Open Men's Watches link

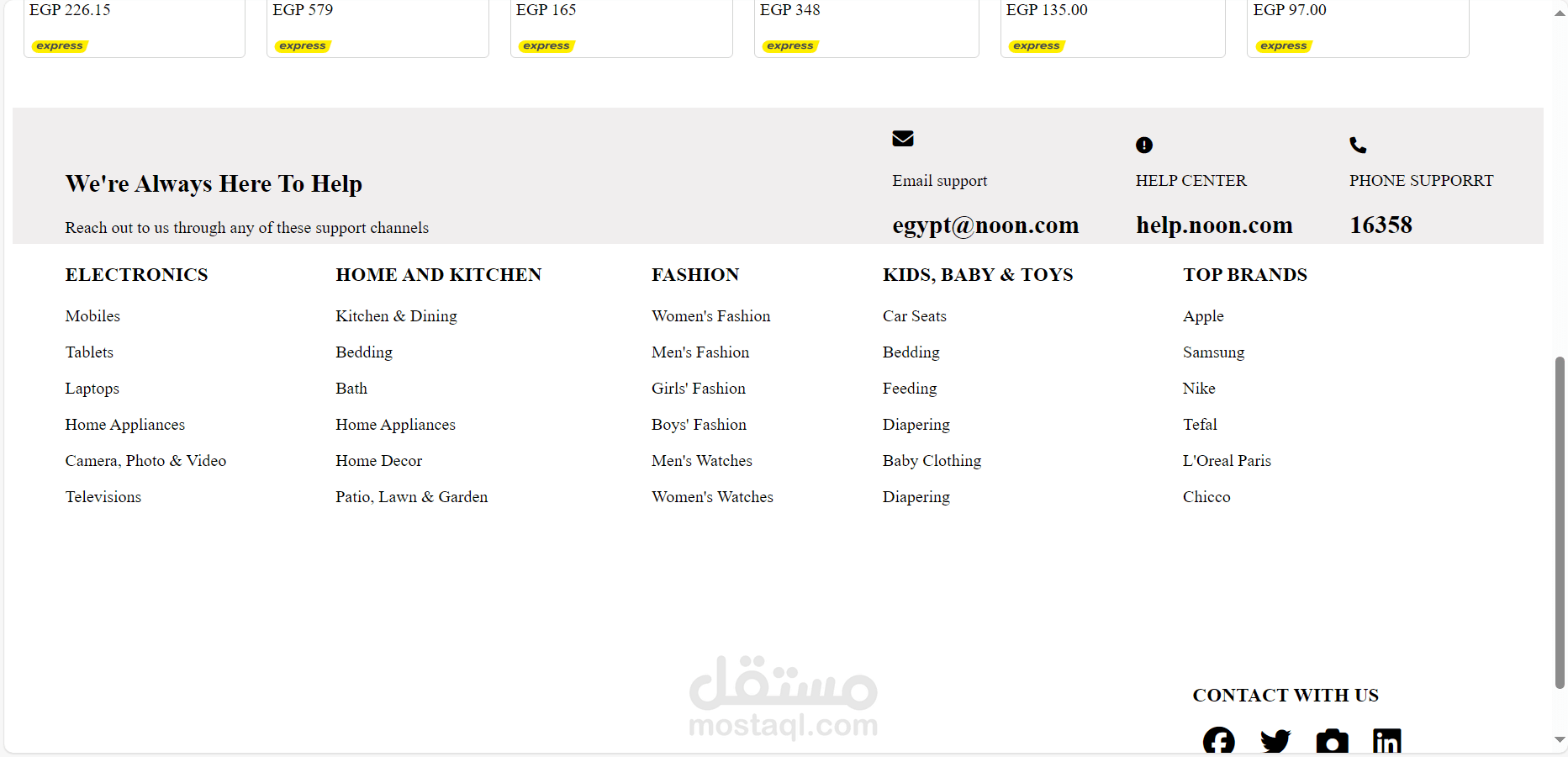point(702,461)
